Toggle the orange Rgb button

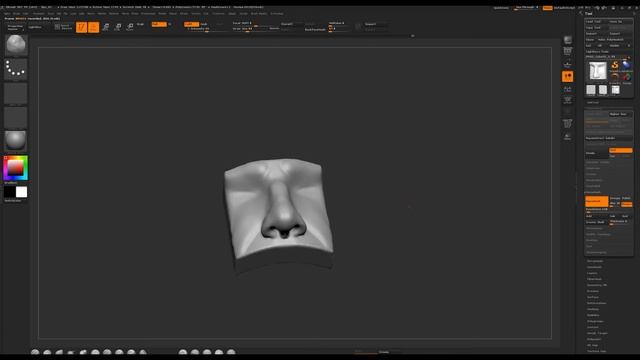point(159,24)
